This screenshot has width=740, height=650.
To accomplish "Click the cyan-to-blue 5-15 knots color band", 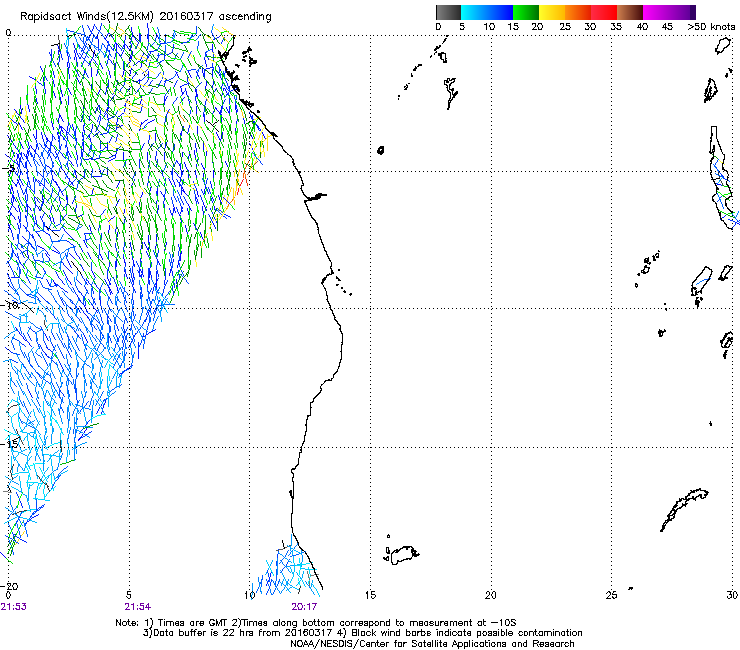I will tap(487, 12).
